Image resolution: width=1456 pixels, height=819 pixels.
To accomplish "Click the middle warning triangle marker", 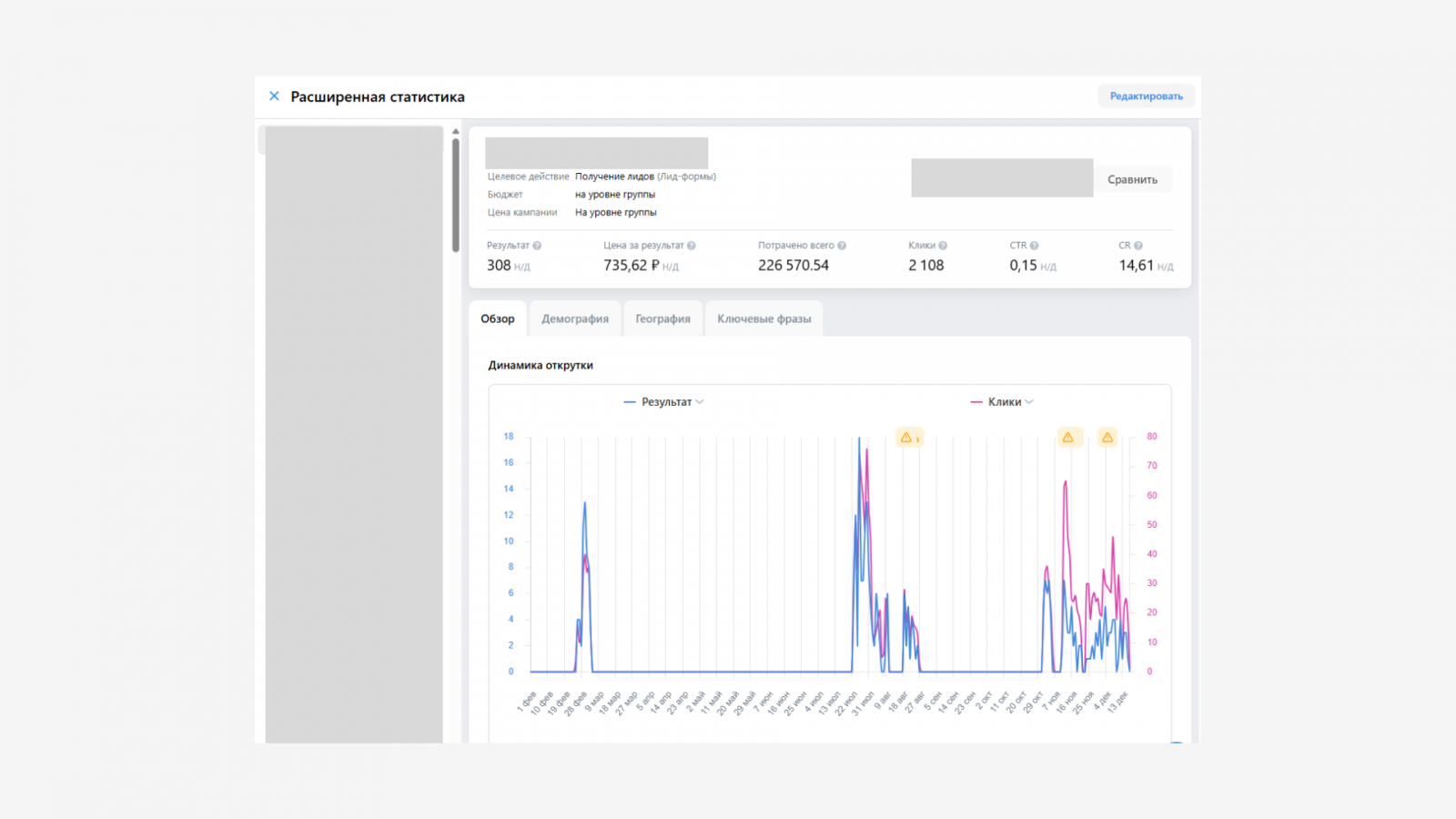I will [1068, 438].
